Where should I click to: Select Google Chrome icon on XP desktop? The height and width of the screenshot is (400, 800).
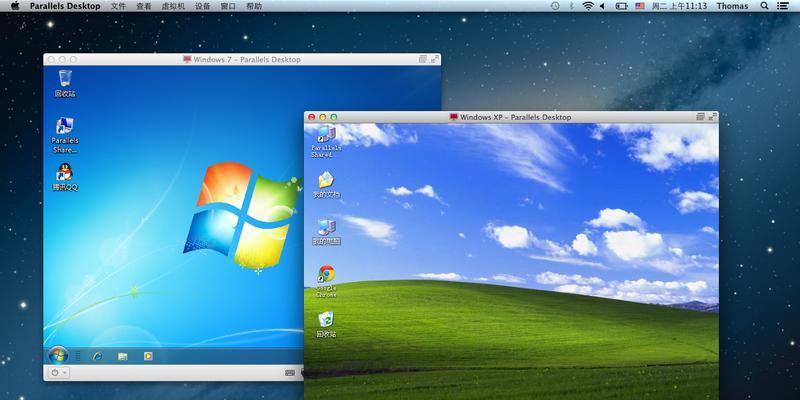327,281
